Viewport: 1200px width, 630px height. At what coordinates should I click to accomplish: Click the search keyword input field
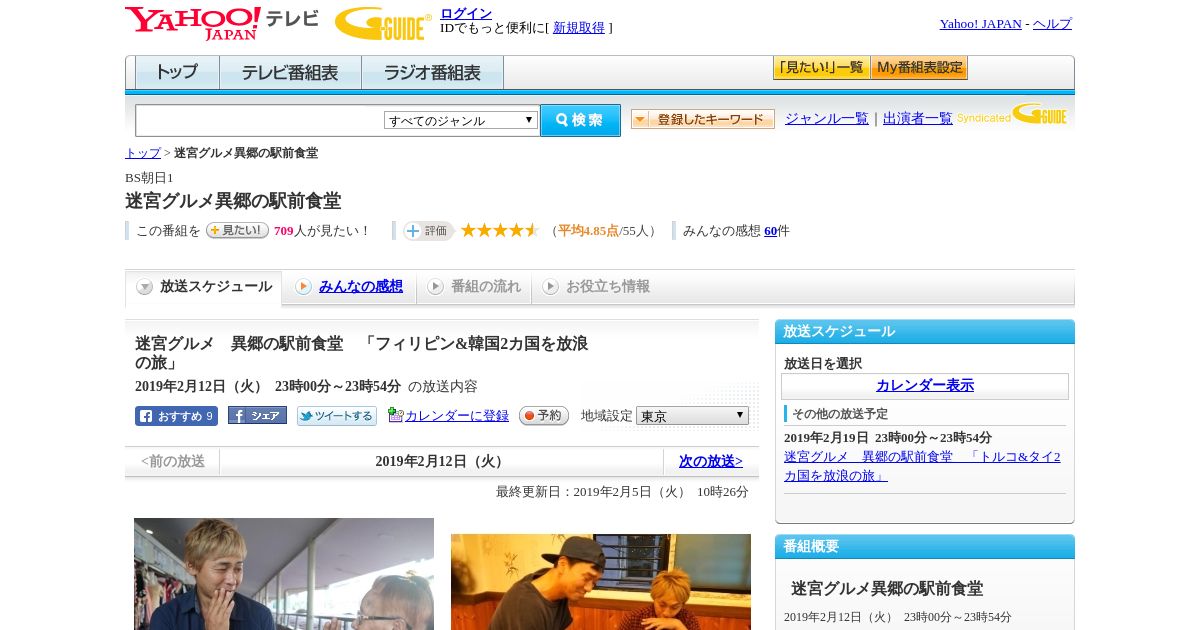260,120
